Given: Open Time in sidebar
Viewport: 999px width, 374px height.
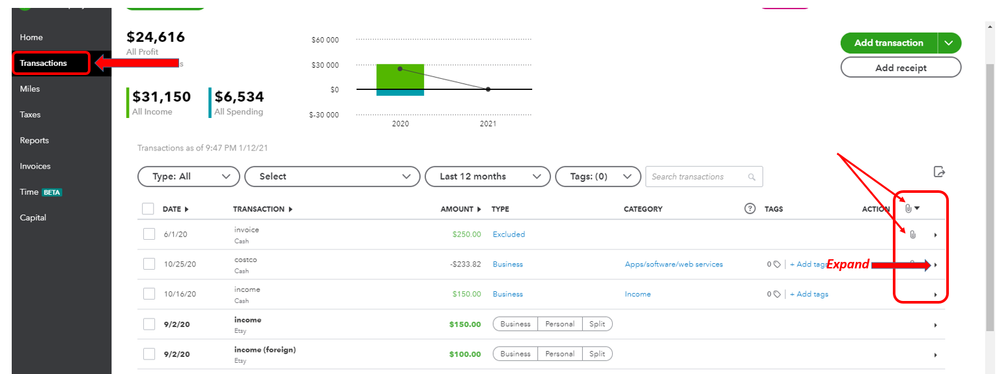Looking at the screenshot, I should [x=29, y=192].
